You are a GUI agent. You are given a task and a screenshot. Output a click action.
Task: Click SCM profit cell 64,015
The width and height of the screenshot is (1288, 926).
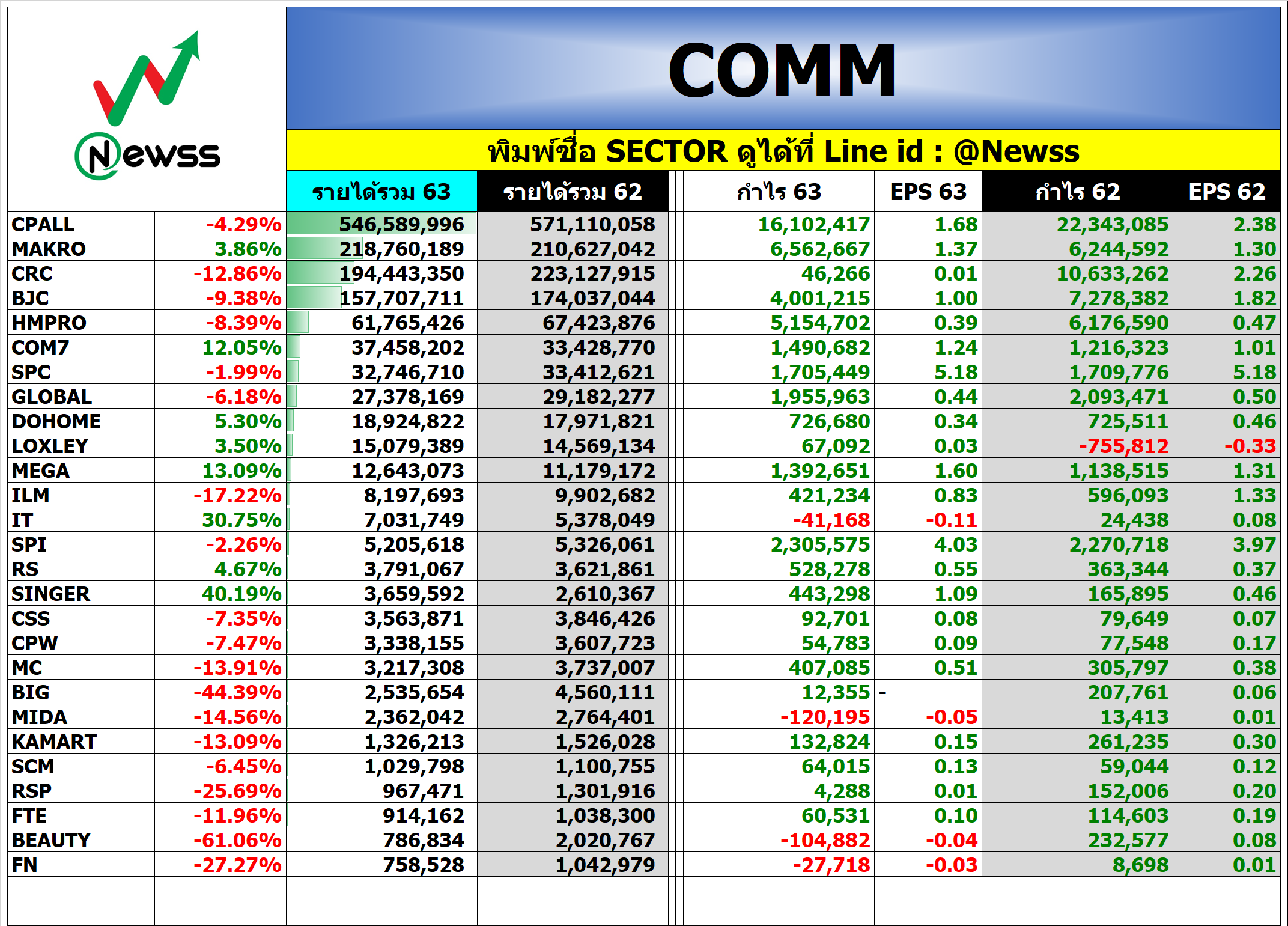pyautogui.click(x=779, y=766)
